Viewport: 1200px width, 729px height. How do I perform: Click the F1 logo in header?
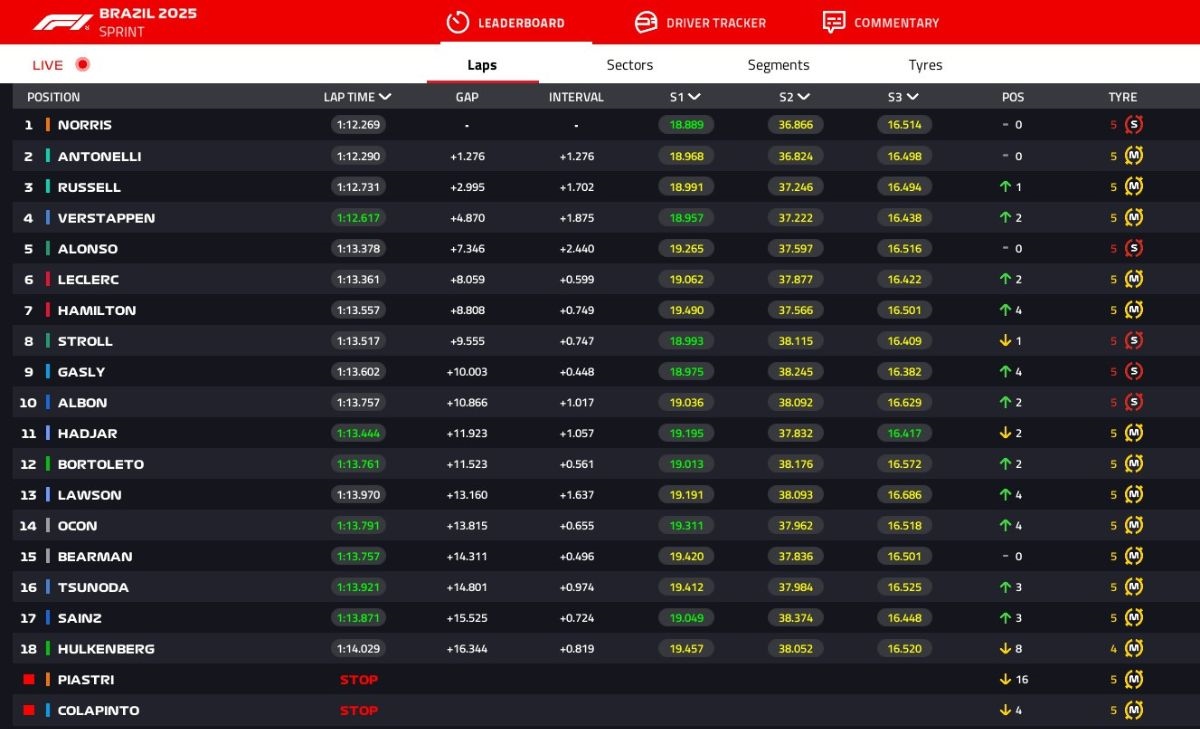coord(62,22)
